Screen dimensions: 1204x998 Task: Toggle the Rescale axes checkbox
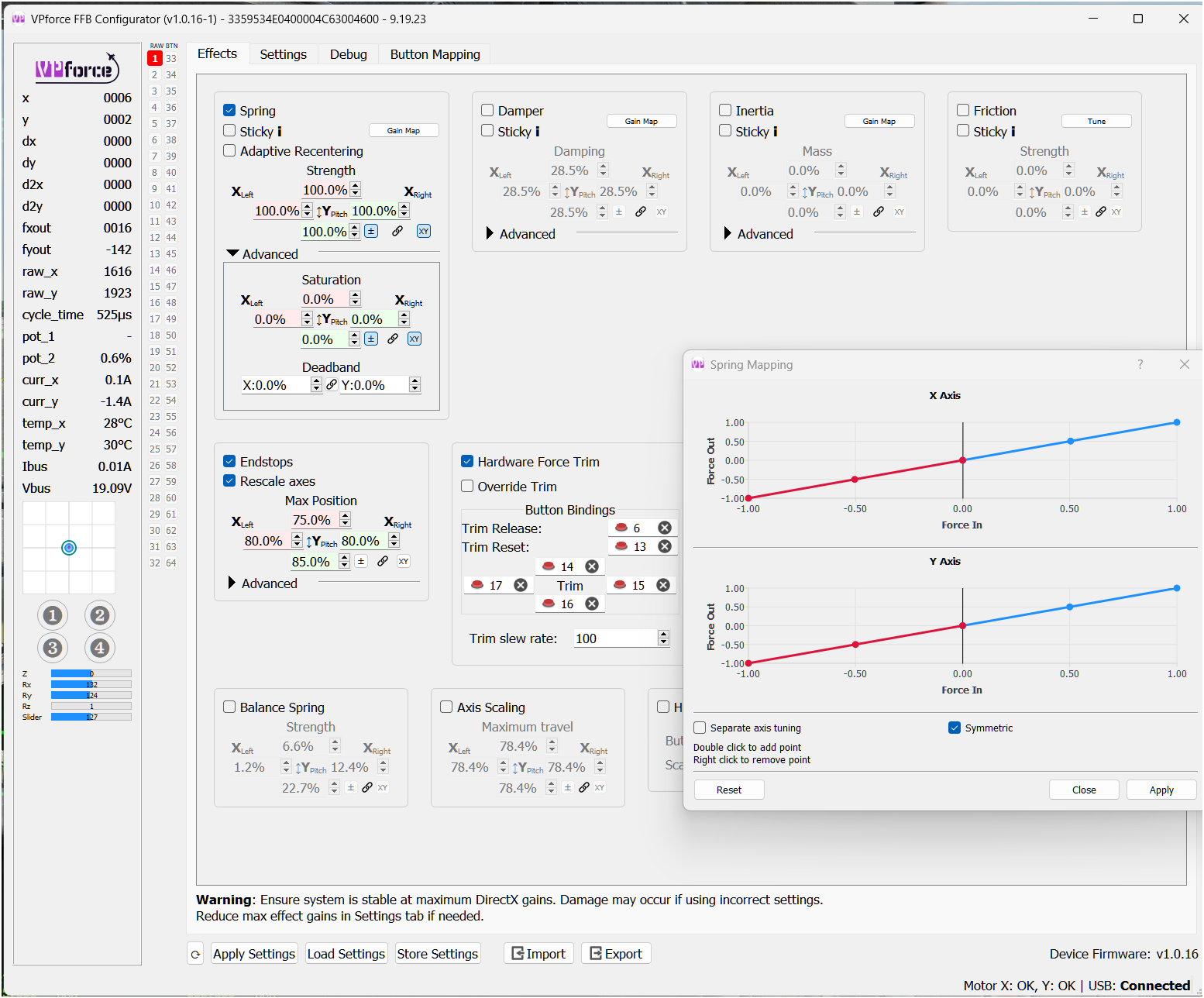[229, 480]
